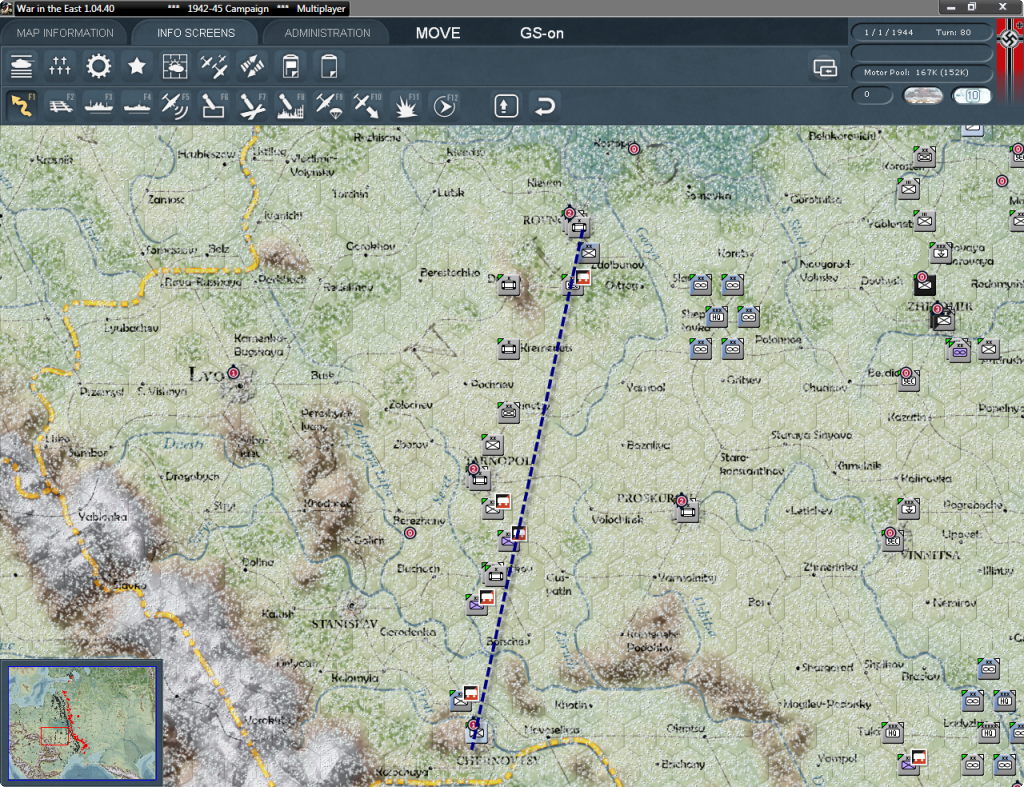Select the unit counter at Chernovtsy
Viewport: 1024px width, 787px height.
tap(478, 732)
